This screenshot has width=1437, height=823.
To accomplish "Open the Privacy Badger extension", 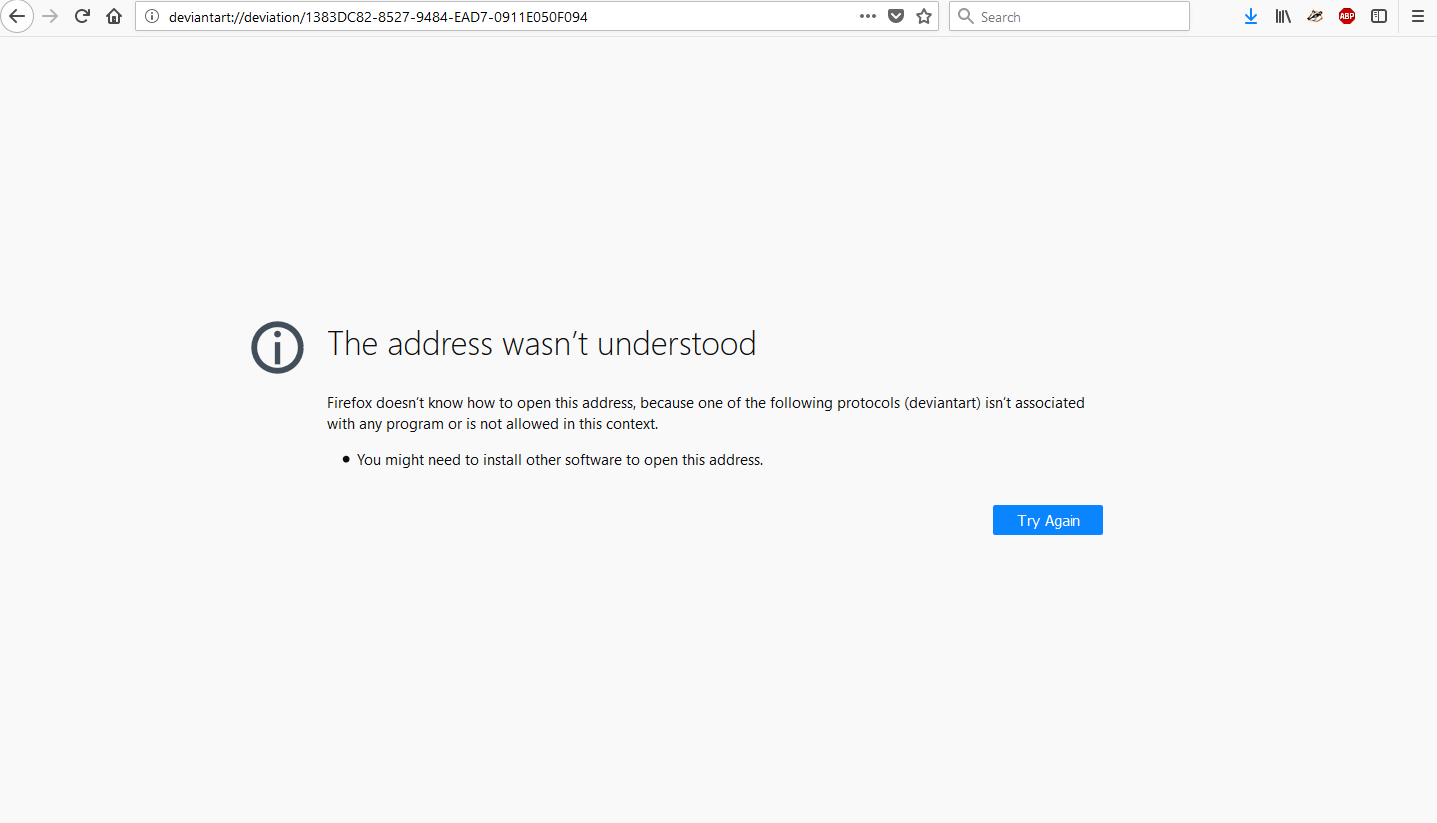I will click(x=1315, y=16).
